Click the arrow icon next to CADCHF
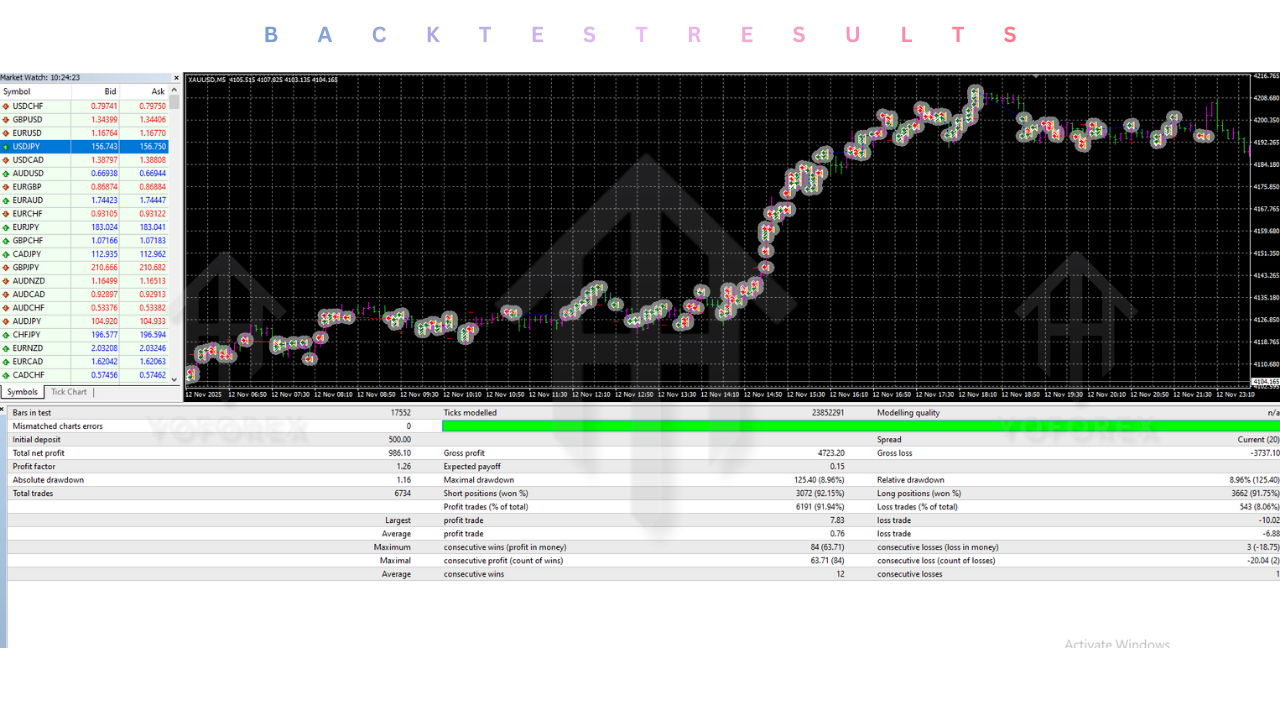 click(6, 375)
